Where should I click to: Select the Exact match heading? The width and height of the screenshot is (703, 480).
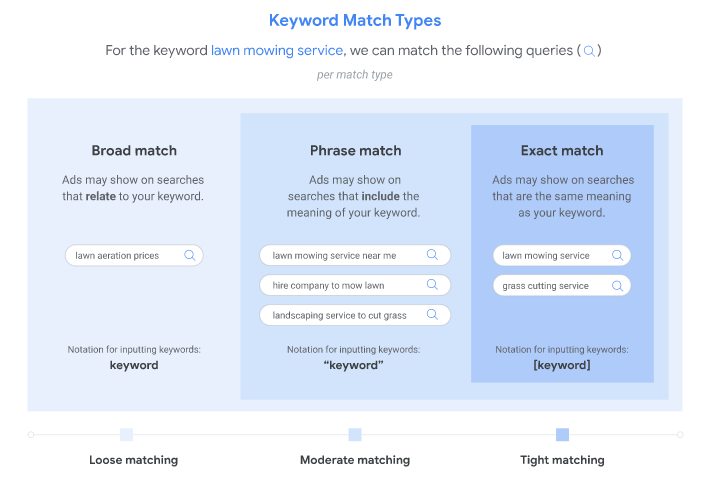tap(562, 151)
